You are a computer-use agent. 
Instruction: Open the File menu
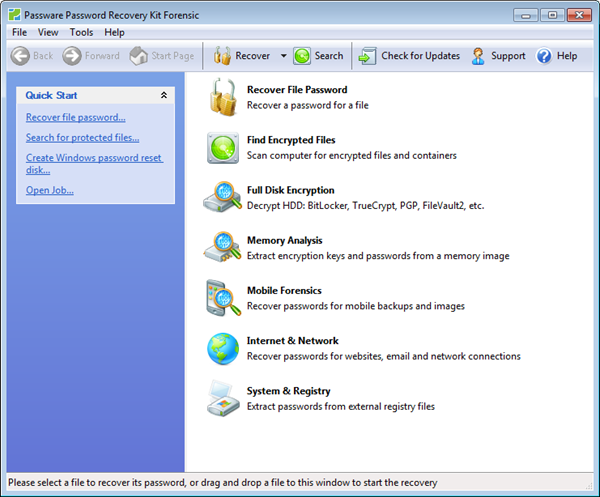tap(20, 32)
